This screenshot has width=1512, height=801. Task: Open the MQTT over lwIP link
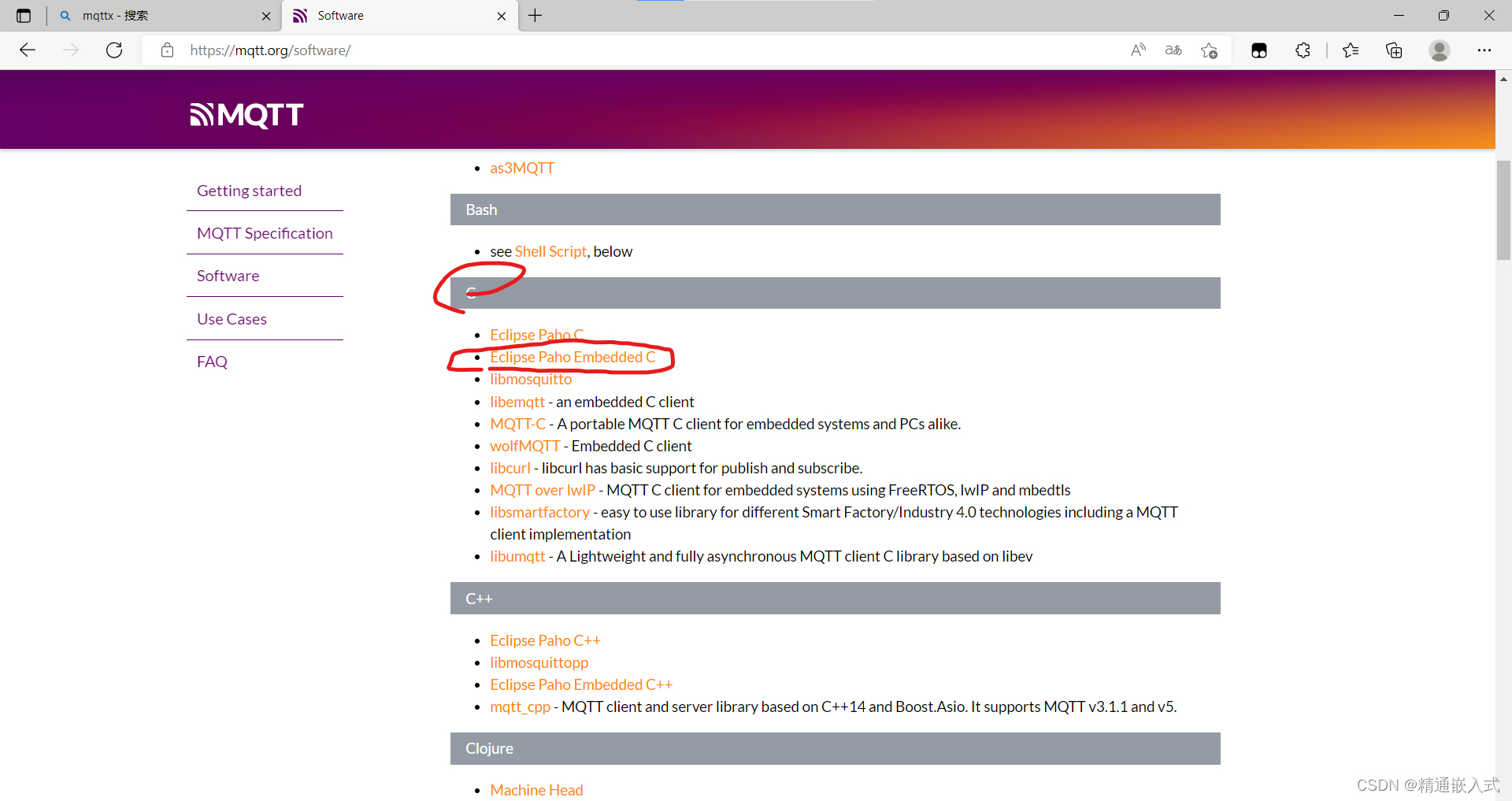click(543, 490)
